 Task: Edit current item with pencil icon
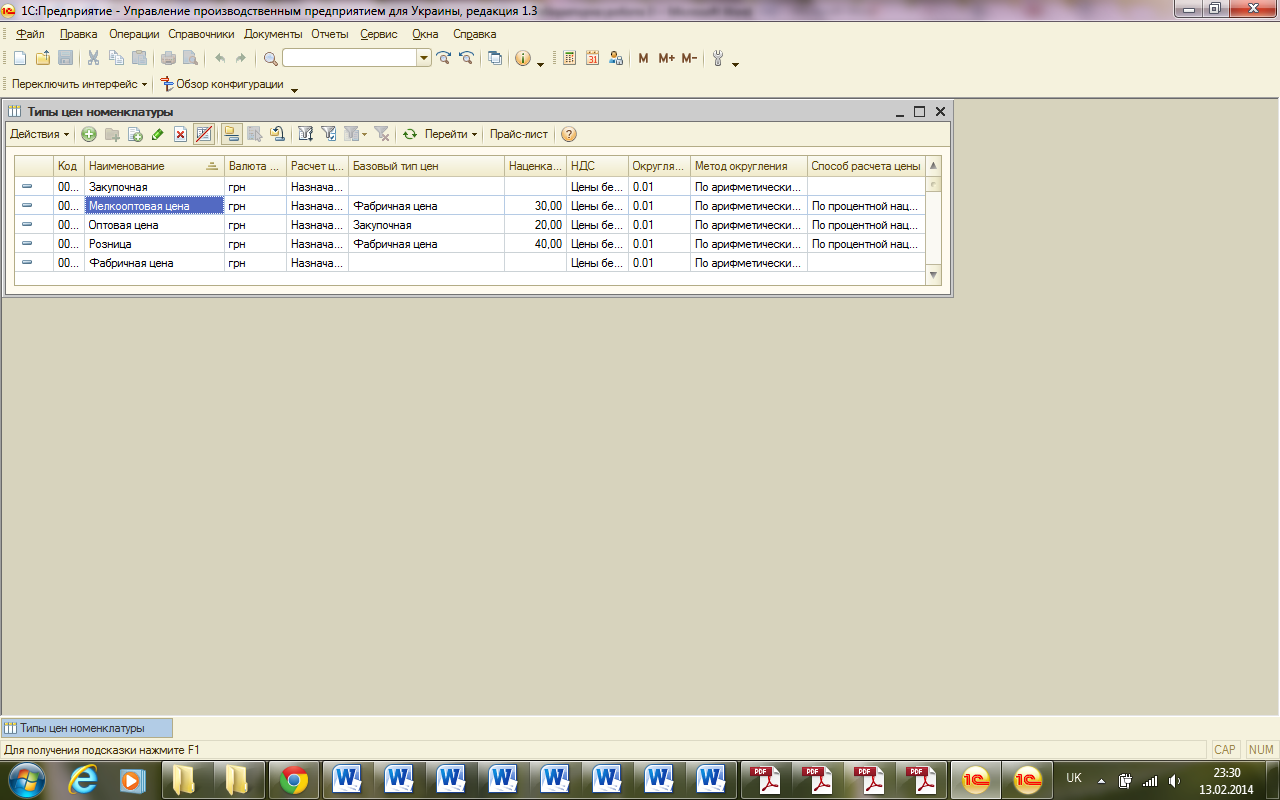click(158, 134)
